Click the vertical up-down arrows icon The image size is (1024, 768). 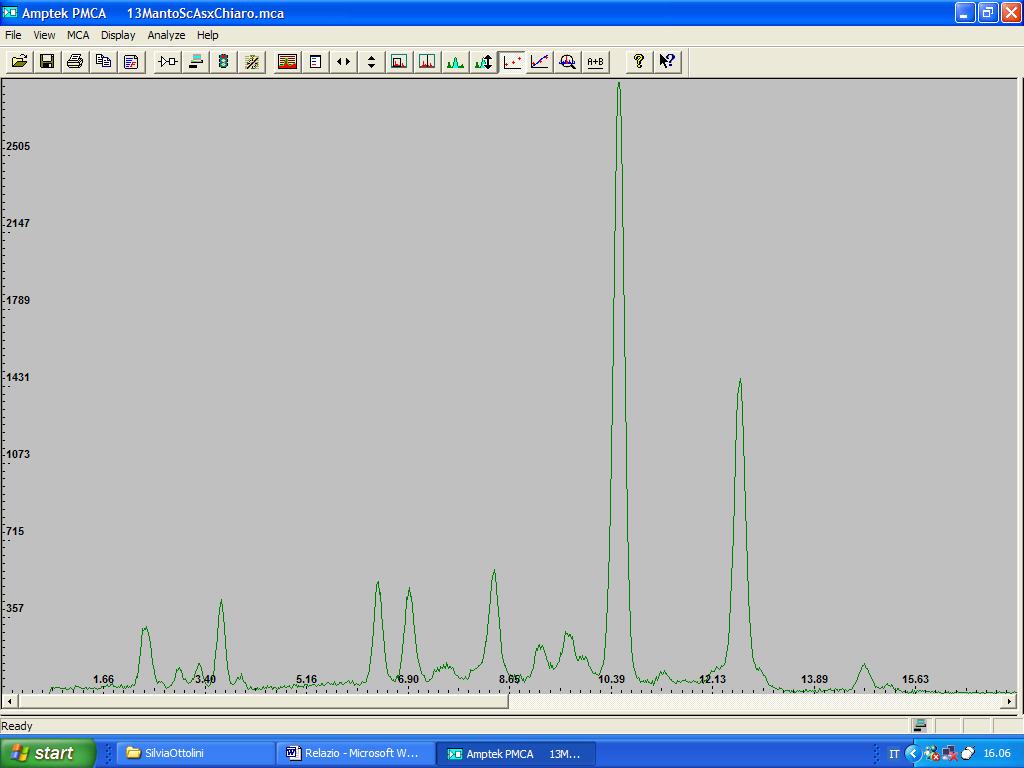click(372, 61)
